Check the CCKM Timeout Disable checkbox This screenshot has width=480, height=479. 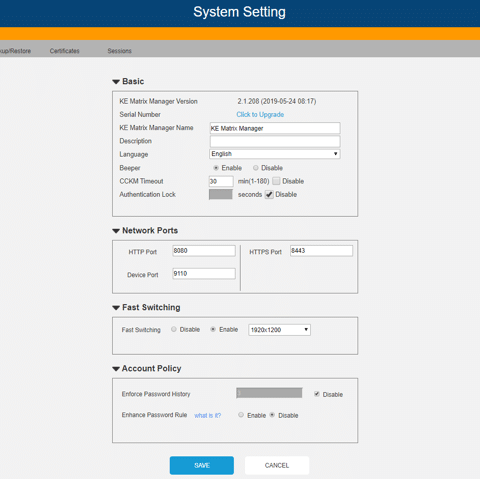tap(276, 181)
